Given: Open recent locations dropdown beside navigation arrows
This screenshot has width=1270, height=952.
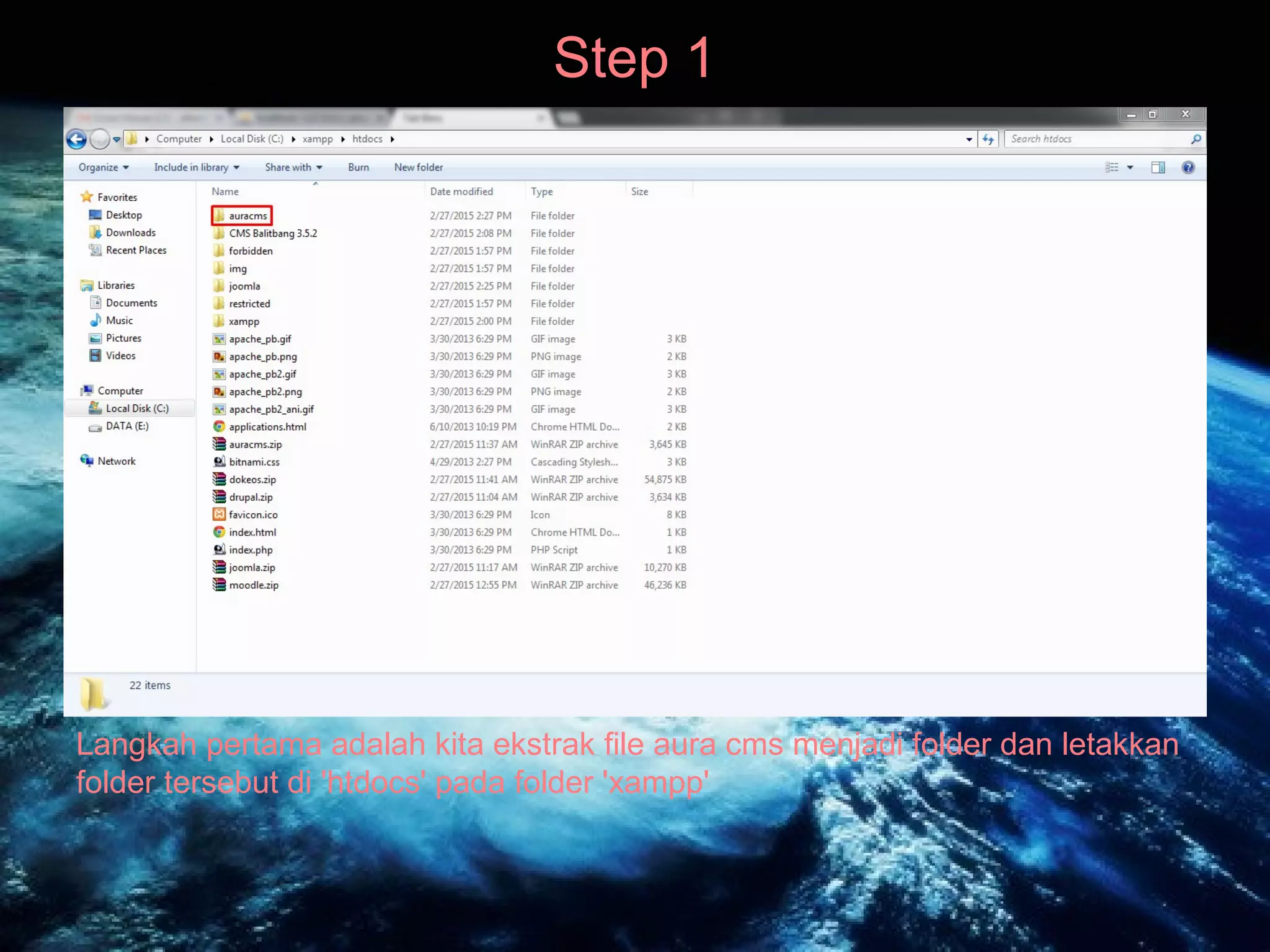Looking at the screenshot, I should tap(117, 139).
